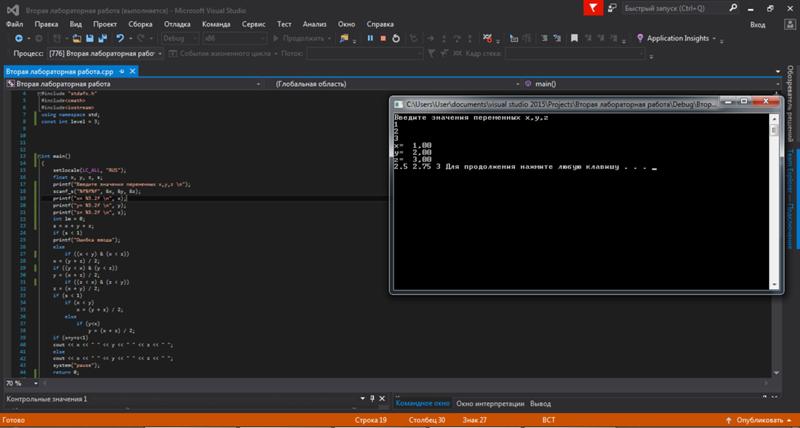
Task: Click the editor's horizontal scrollbar
Action: click(404, 383)
